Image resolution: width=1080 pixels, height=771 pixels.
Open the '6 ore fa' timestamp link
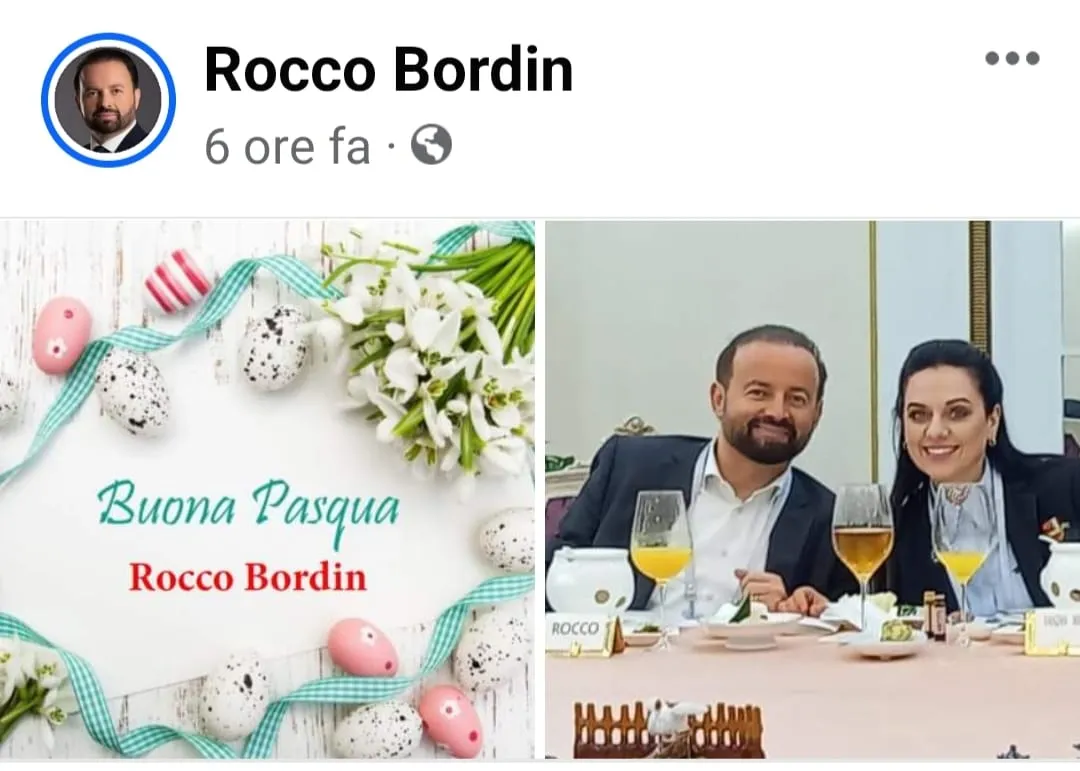(x=287, y=146)
